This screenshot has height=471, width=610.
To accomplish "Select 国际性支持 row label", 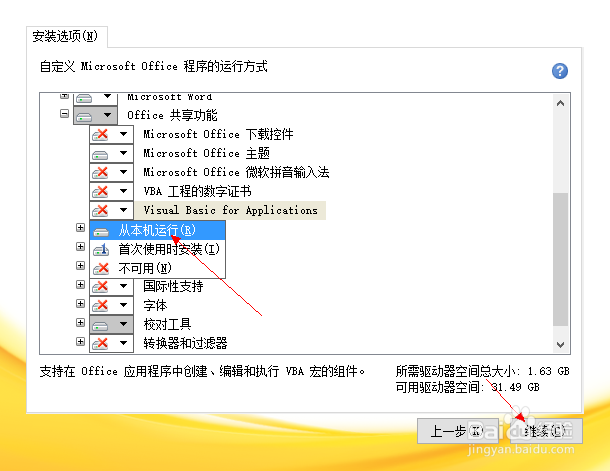I will click(173, 286).
